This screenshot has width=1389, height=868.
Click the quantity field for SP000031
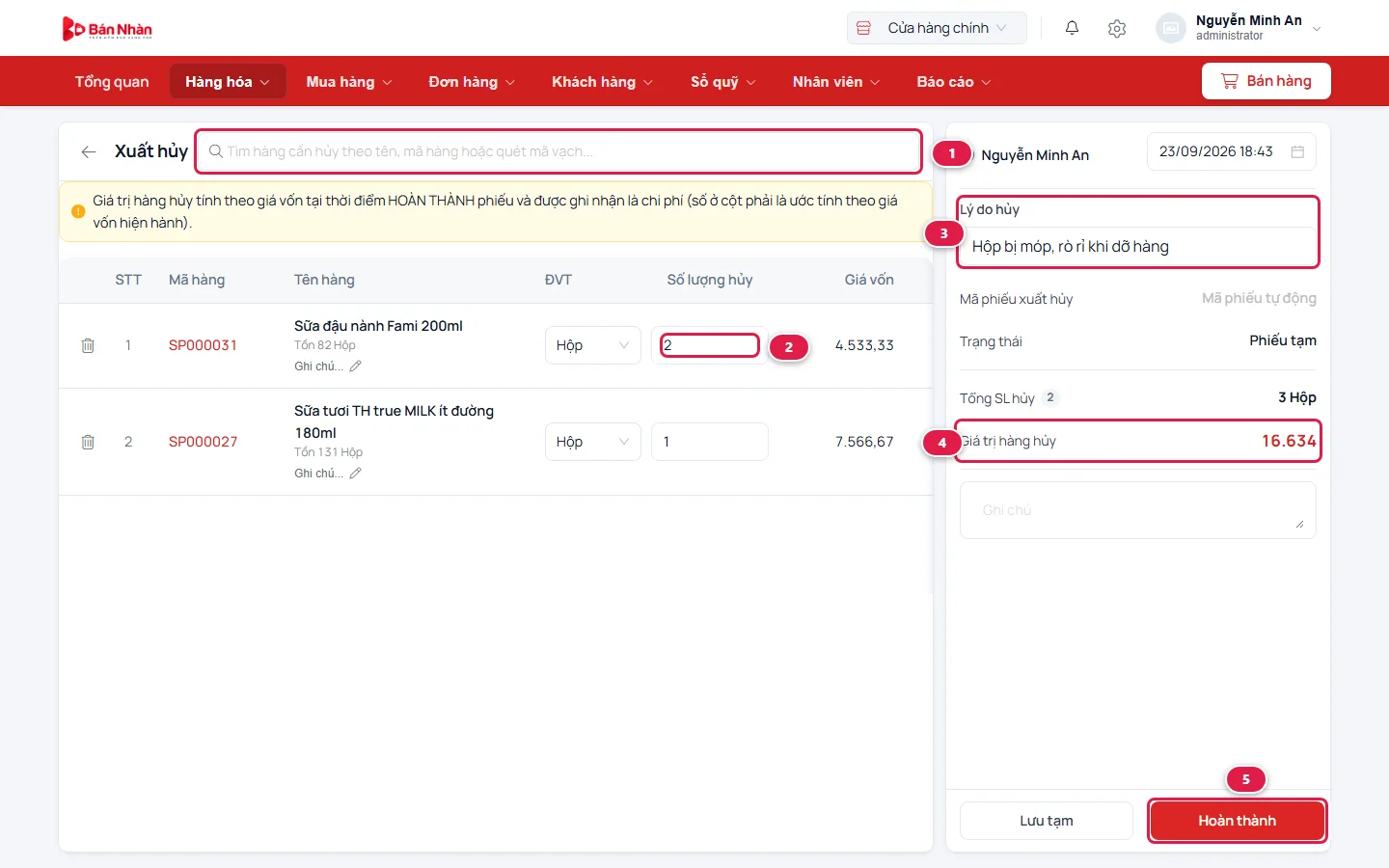(710, 345)
